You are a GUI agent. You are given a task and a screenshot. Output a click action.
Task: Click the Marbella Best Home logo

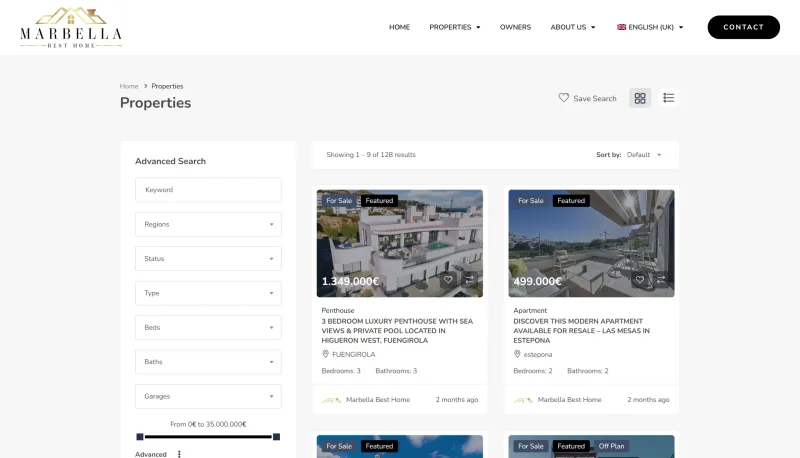click(71, 28)
